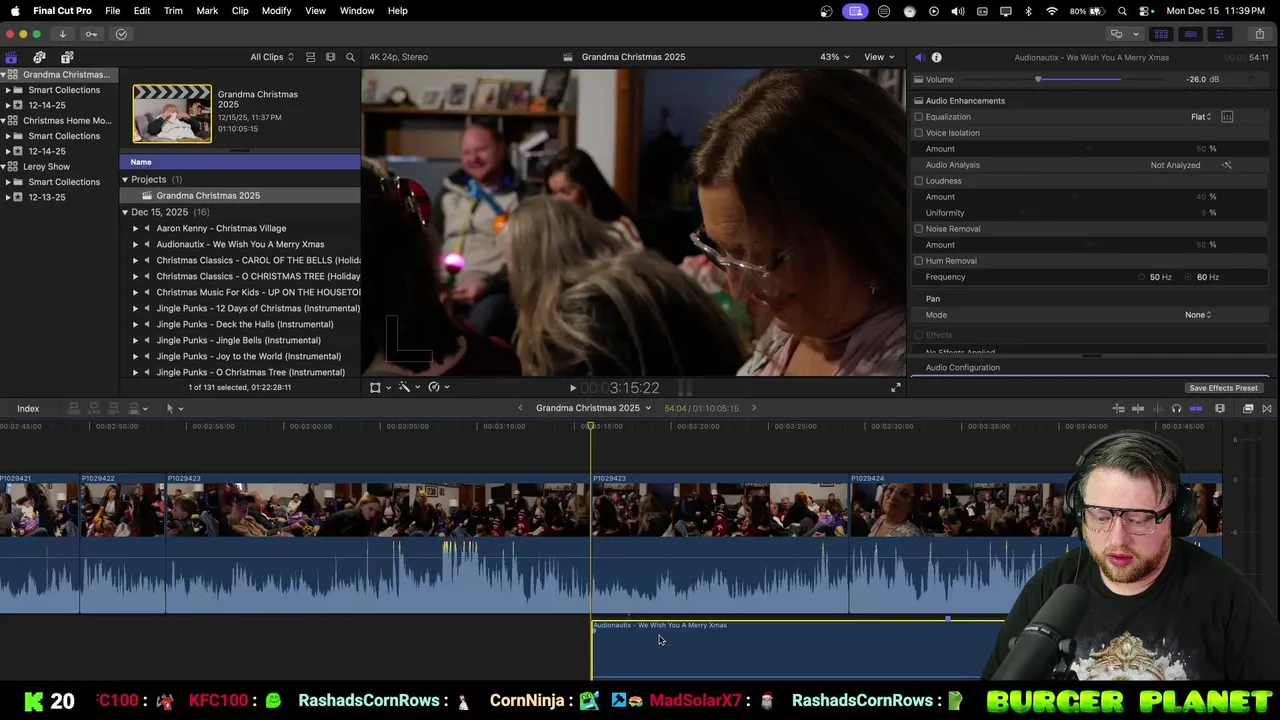Open Grandma Christmas 2025 timeline history dropdown
1280x720 pixels.
tap(593, 408)
